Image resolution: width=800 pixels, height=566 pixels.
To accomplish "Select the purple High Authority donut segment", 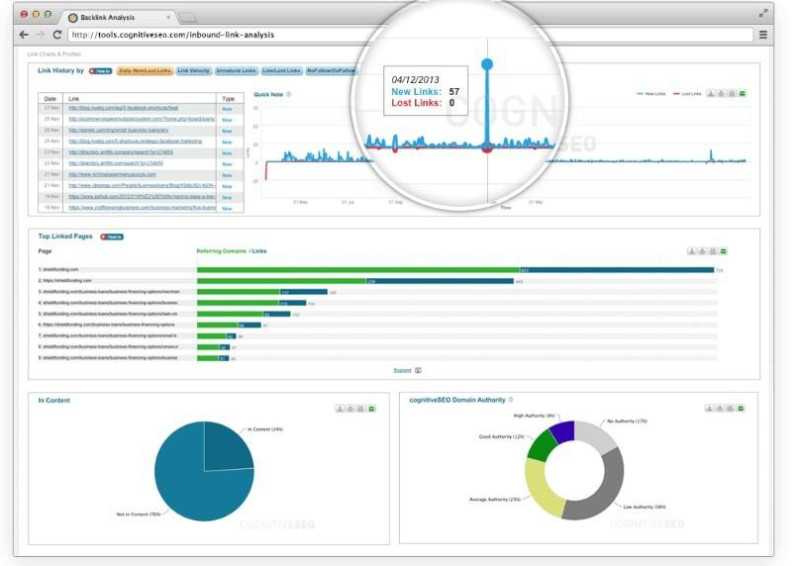I will (x=563, y=432).
